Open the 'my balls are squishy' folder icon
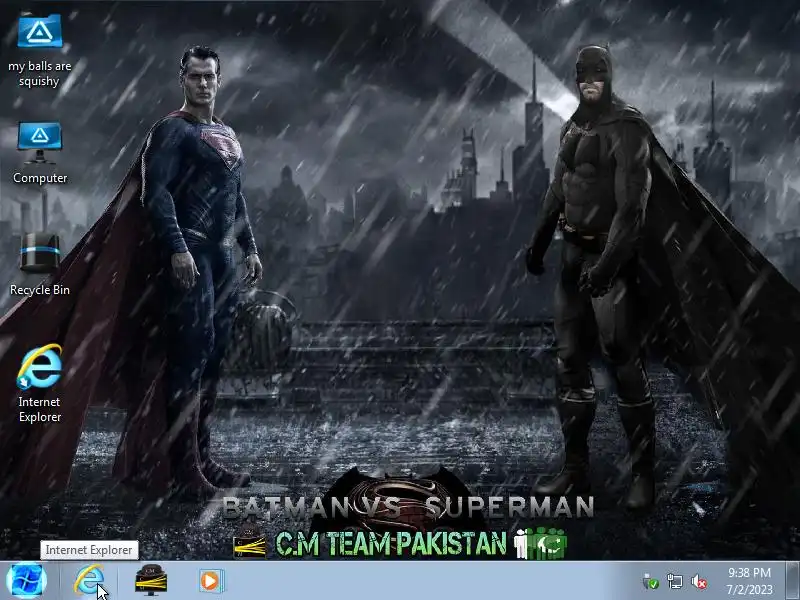800x600 pixels. pos(40,32)
